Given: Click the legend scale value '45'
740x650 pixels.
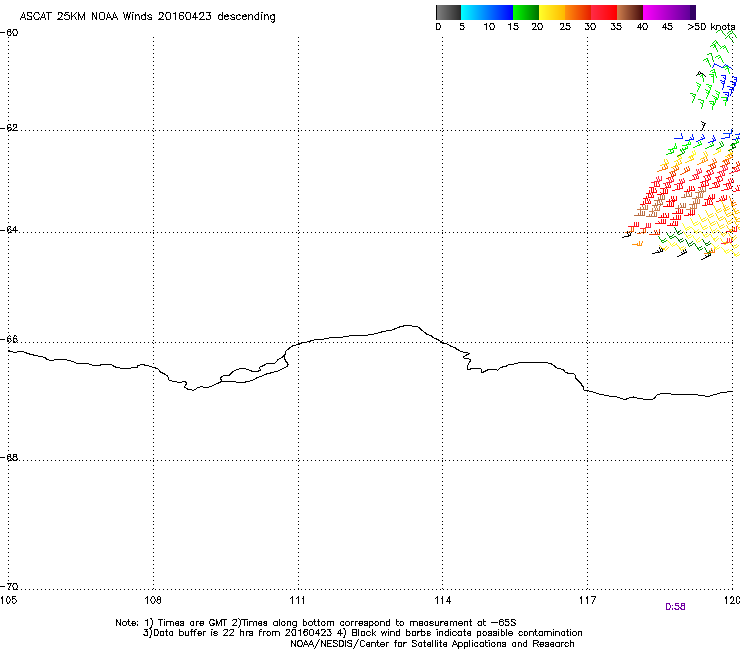Looking at the screenshot, I should (667, 27).
